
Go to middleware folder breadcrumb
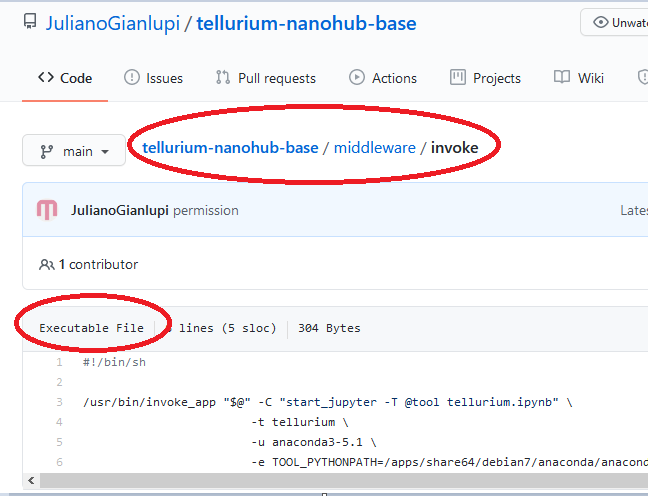pyautogui.click(x=374, y=148)
